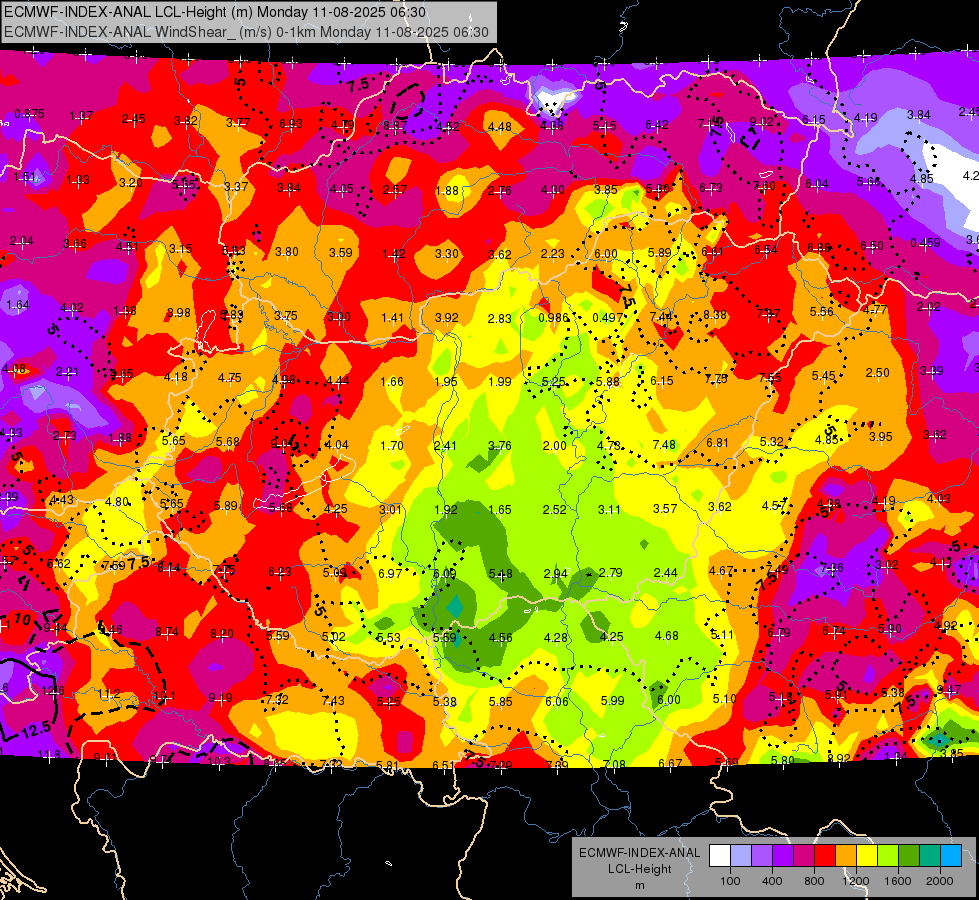Click the wind shear value 1.41

pyautogui.click(x=393, y=318)
